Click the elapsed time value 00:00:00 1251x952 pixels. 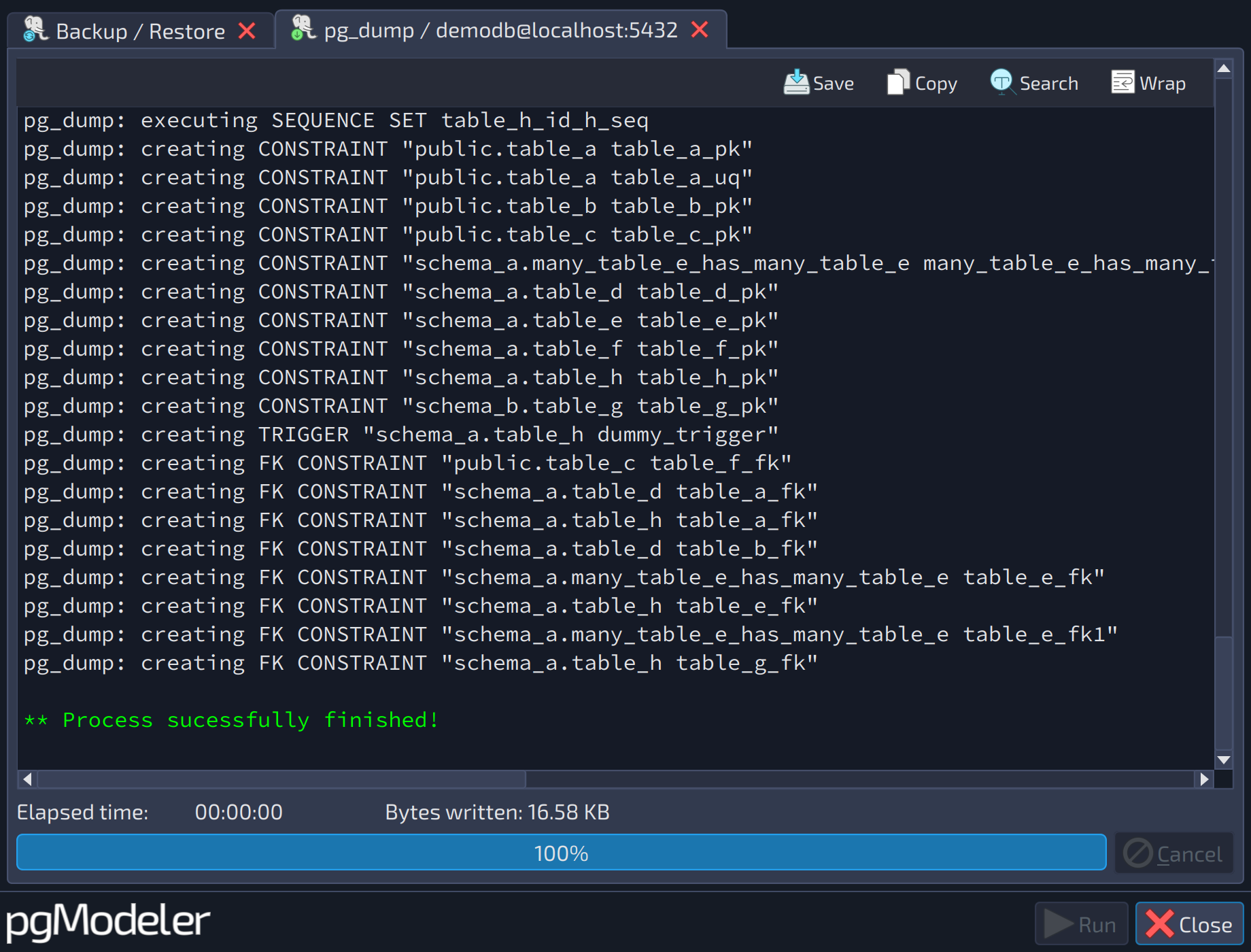pyautogui.click(x=239, y=812)
